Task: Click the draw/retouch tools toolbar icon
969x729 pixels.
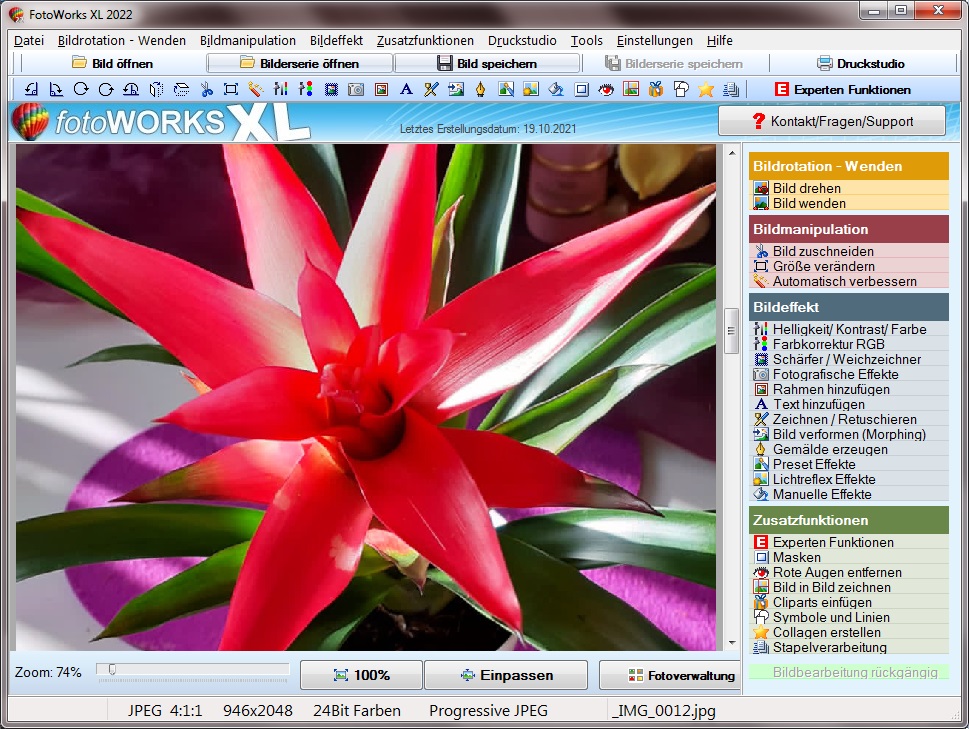Action: pos(431,90)
